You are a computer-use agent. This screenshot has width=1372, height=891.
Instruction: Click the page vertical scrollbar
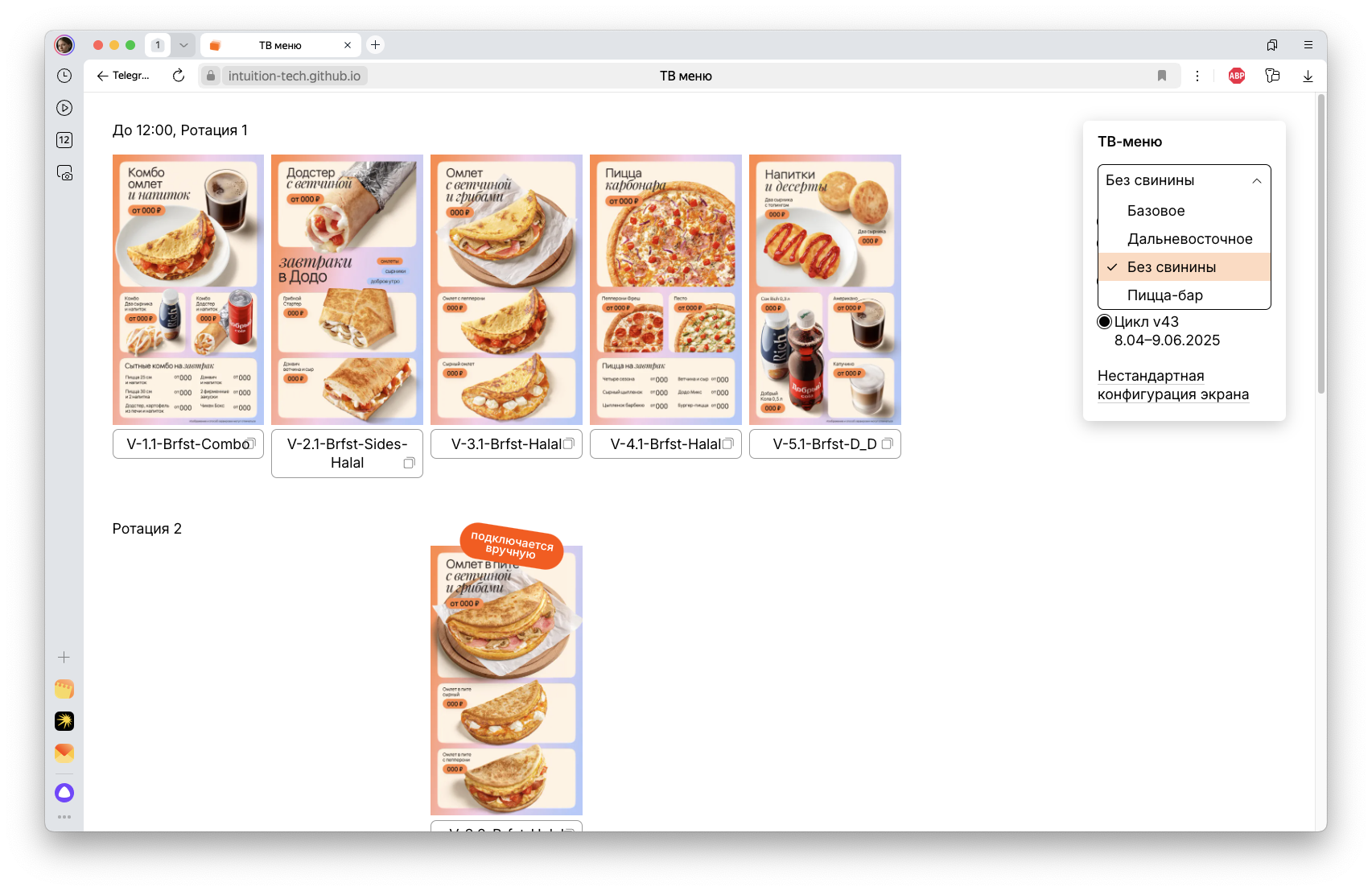pos(1320,241)
